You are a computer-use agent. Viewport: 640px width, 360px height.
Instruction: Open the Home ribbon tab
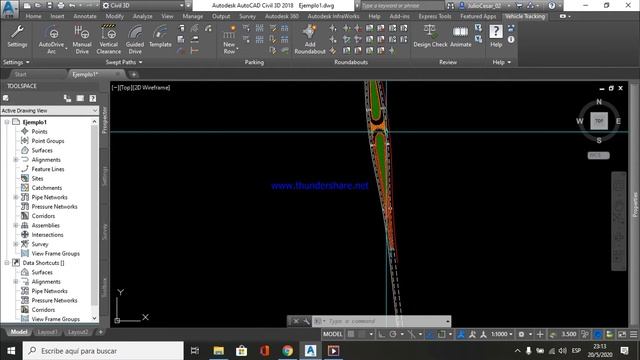(33, 16)
